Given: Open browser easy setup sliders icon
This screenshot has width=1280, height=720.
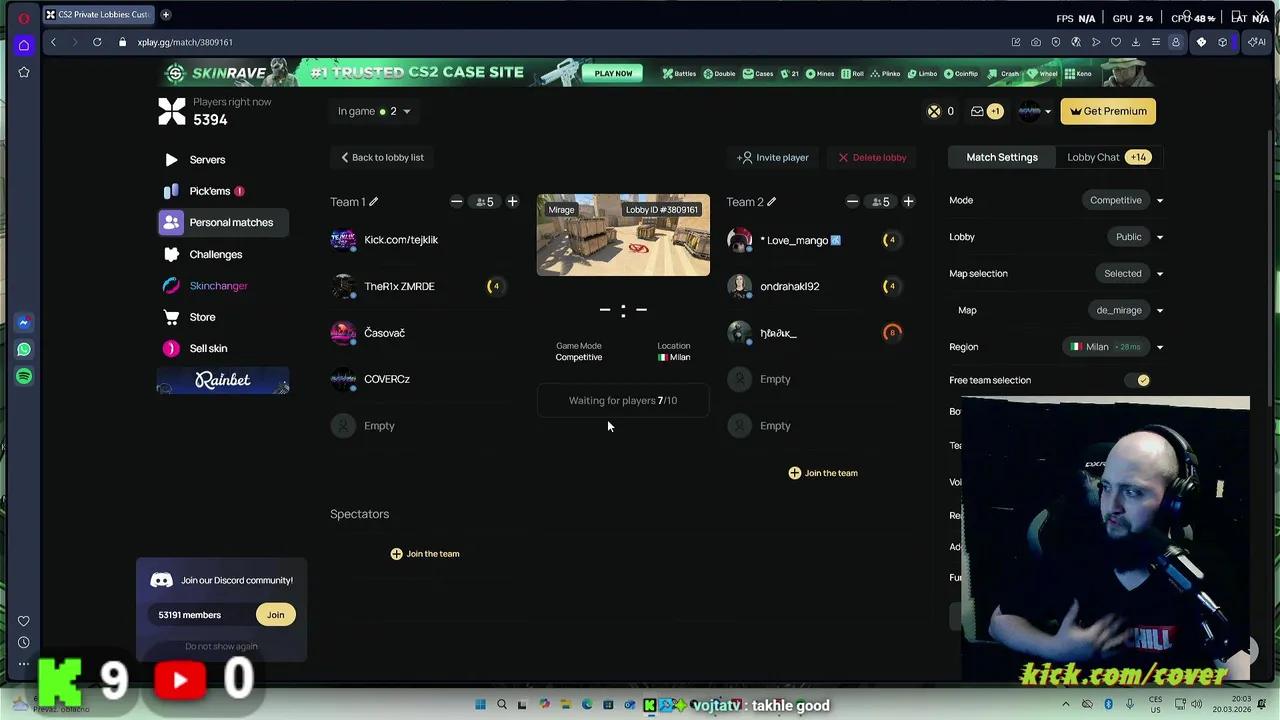Looking at the screenshot, I should [1156, 42].
